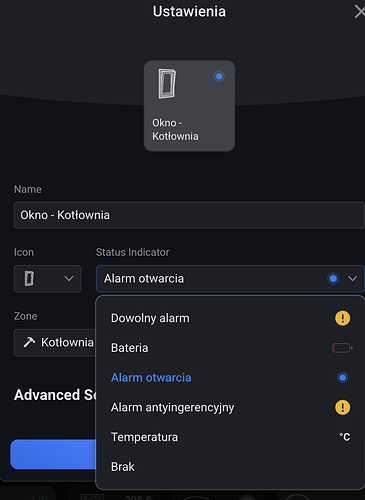Screen dimensions: 365x500
Task: Click the °C icon next to Temperatura
Action: (x=345, y=437)
